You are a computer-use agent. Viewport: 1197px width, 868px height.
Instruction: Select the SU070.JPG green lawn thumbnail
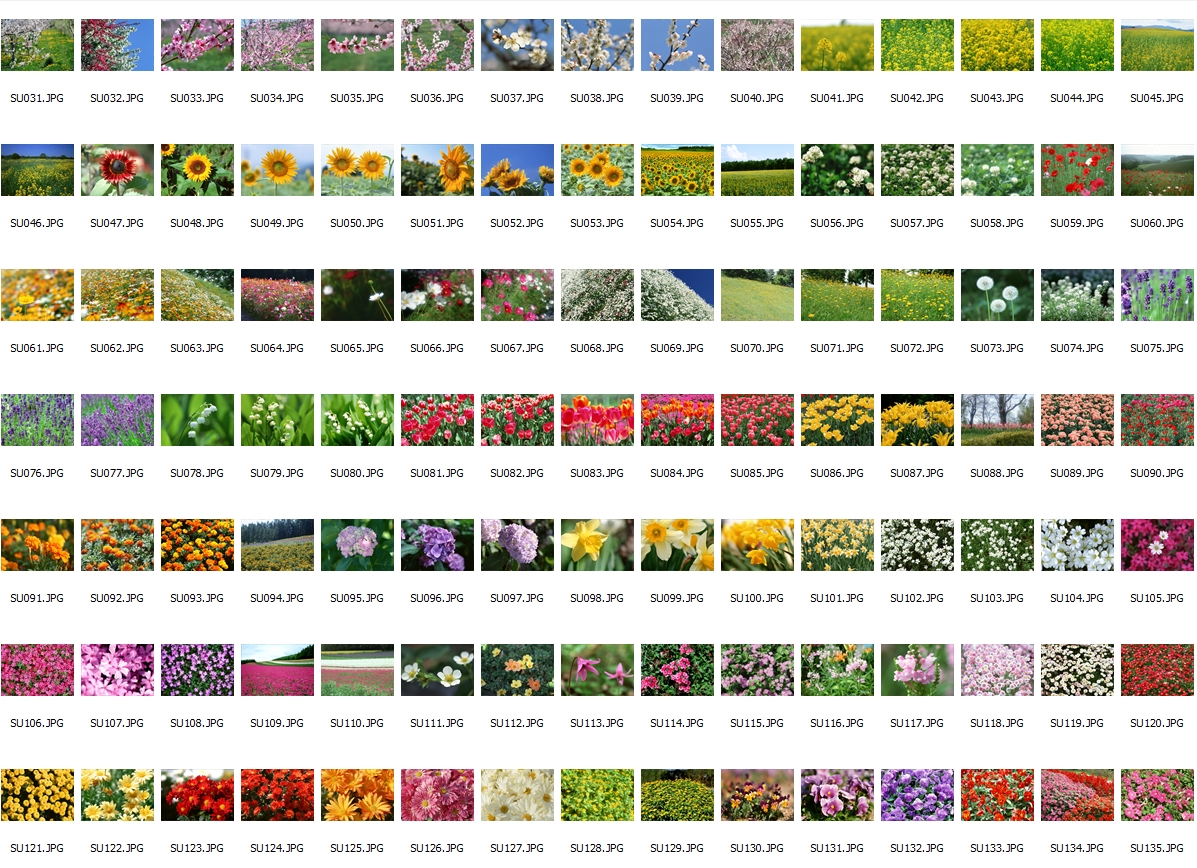[x=757, y=295]
